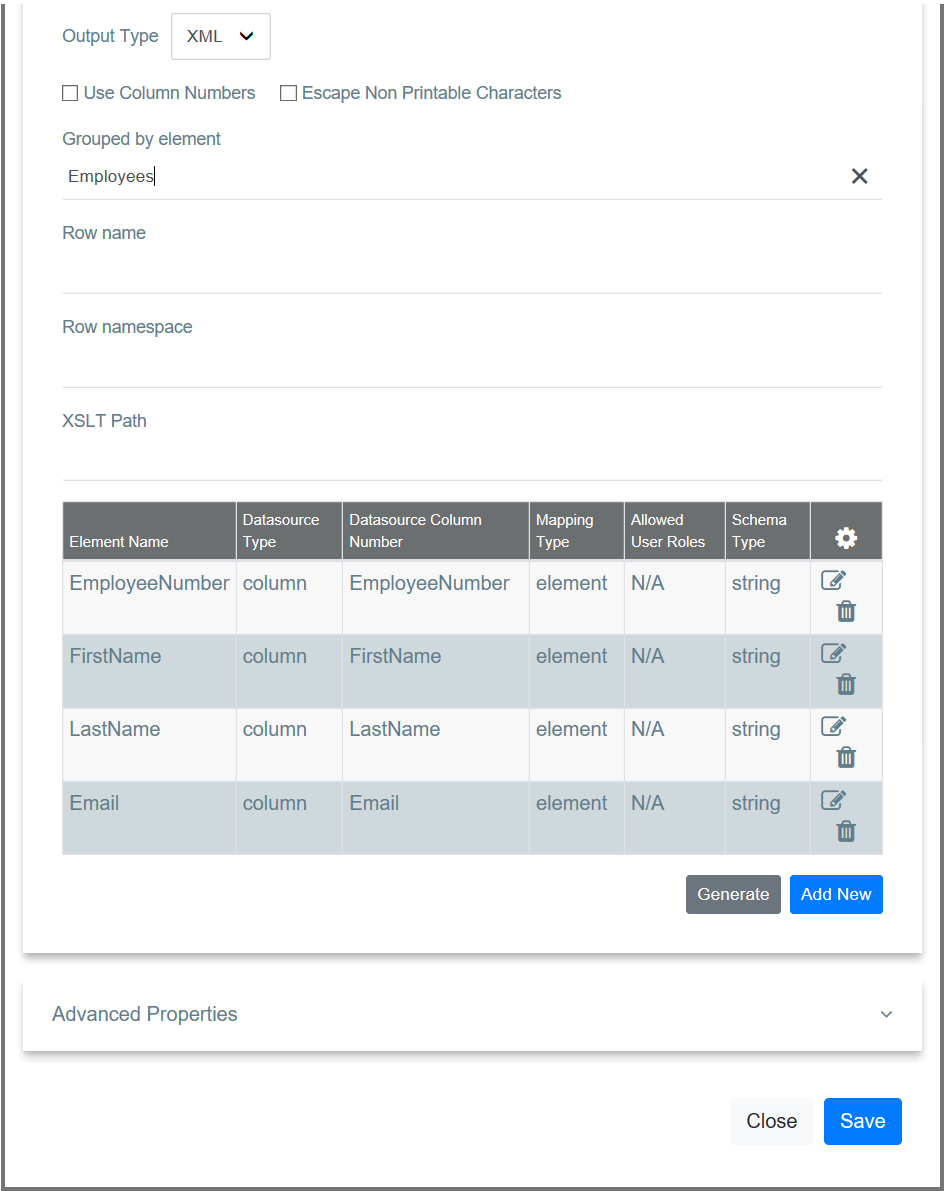Delete the FirstName element row
Viewport: 944px width, 1191px height.
pyautogui.click(x=846, y=684)
